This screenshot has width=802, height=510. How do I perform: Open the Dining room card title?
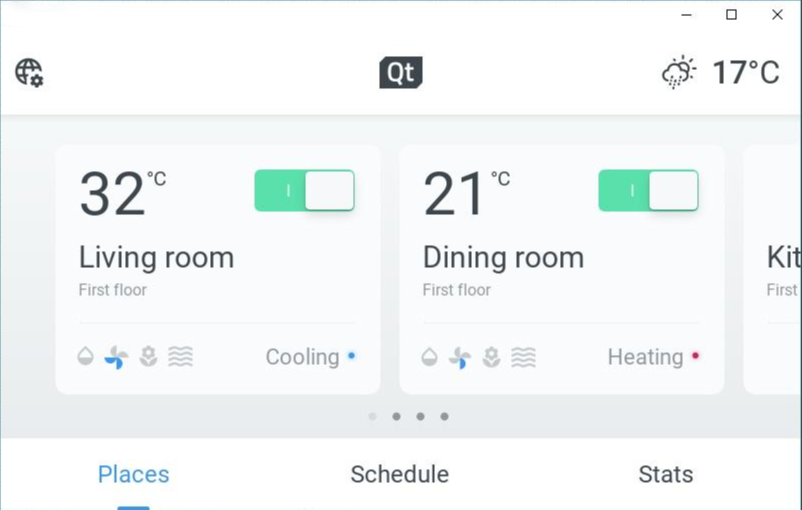pos(503,257)
